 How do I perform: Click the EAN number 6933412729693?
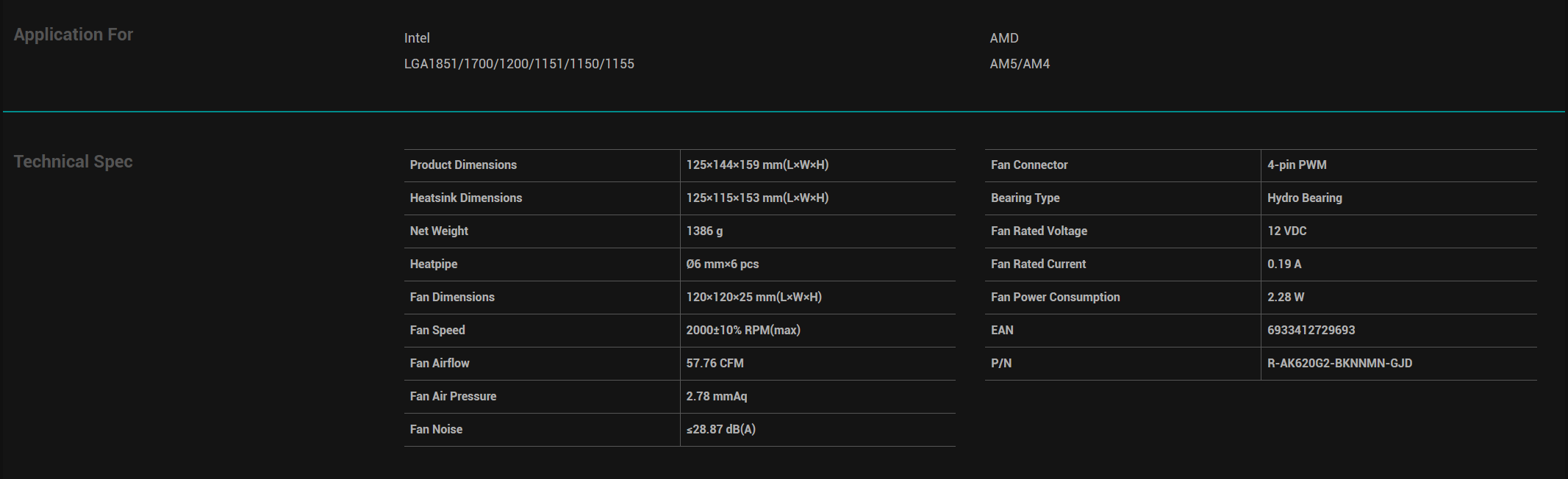coord(1311,331)
